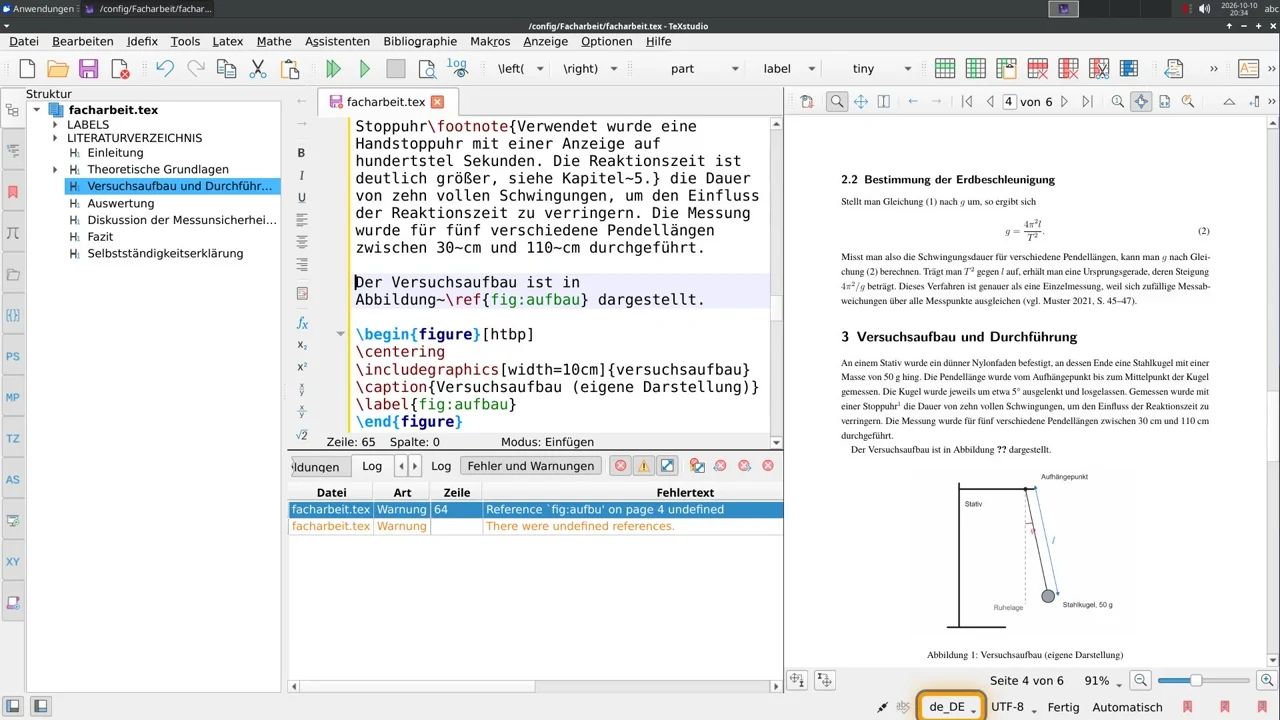Zoom out PDF with minus magnifier
This screenshot has height=720, width=1280.
pos(1141,680)
